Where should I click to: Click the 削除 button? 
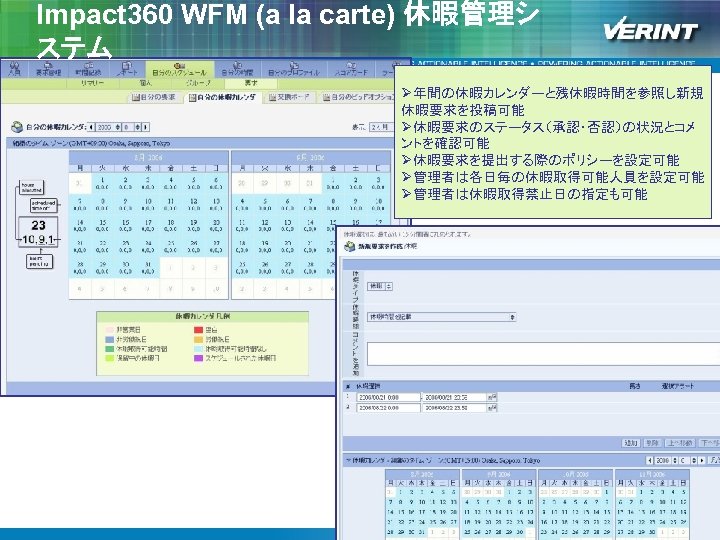click(x=652, y=443)
